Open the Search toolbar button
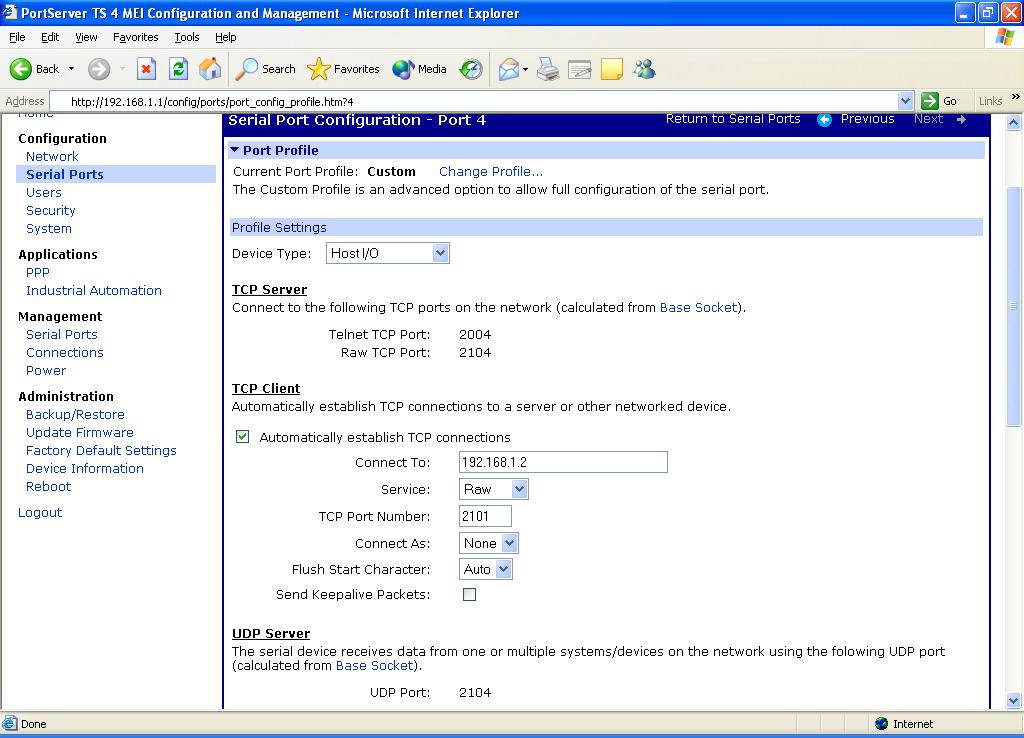This screenshot has height=738, width=1024. pos(266,69)
